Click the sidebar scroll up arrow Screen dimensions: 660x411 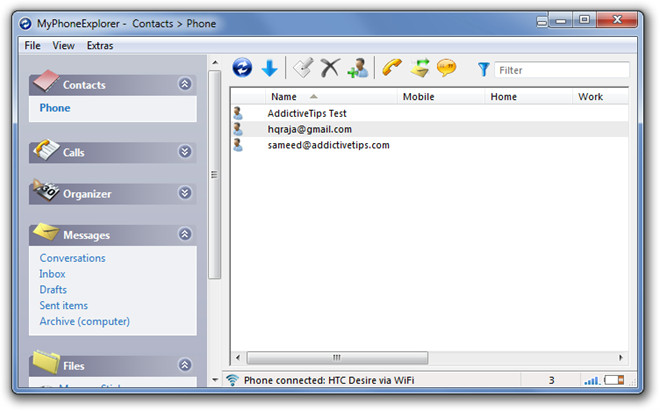215,62
